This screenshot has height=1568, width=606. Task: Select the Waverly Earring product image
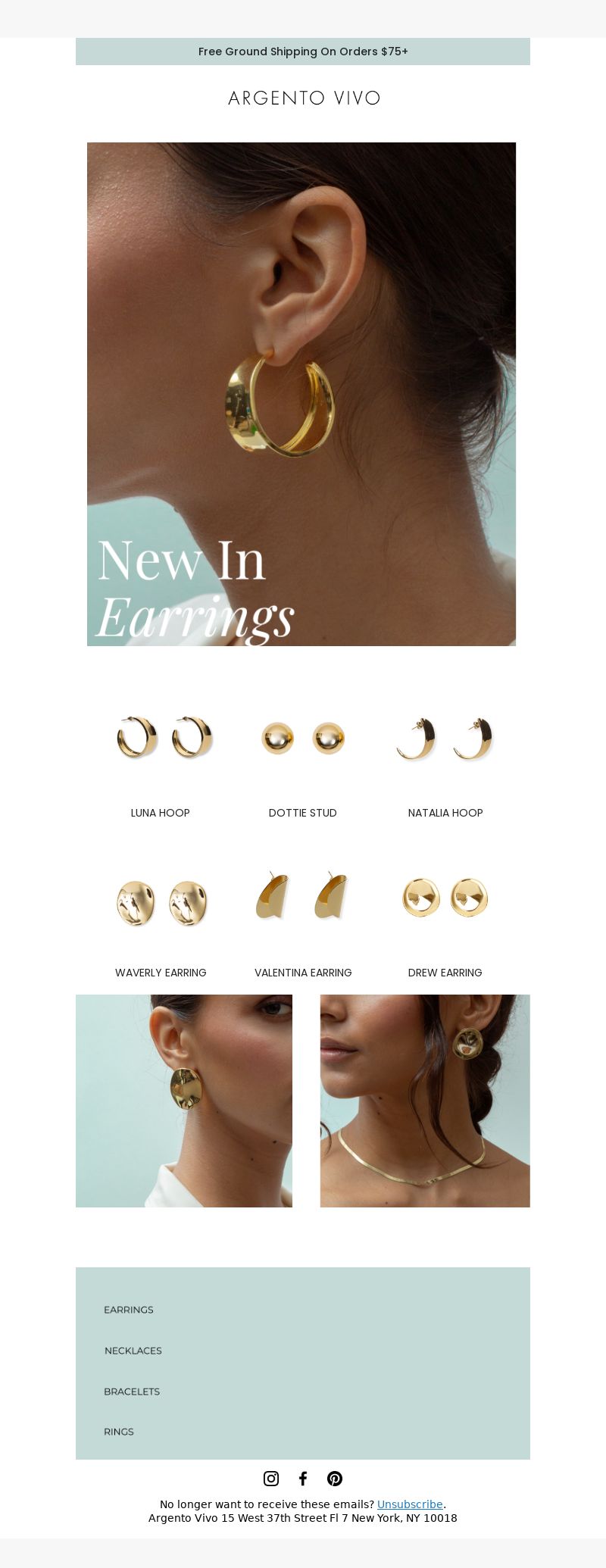point(161,903)
